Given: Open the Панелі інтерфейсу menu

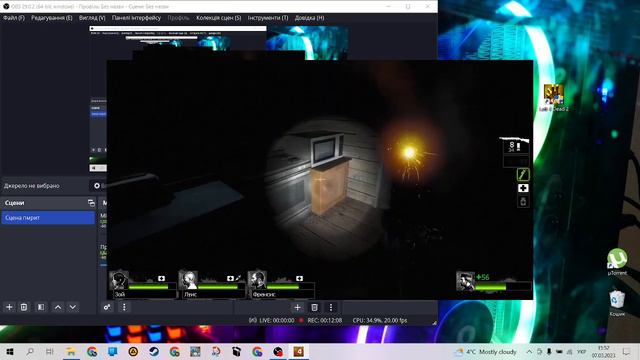Looking at the screenshot, I should (136, 18).
